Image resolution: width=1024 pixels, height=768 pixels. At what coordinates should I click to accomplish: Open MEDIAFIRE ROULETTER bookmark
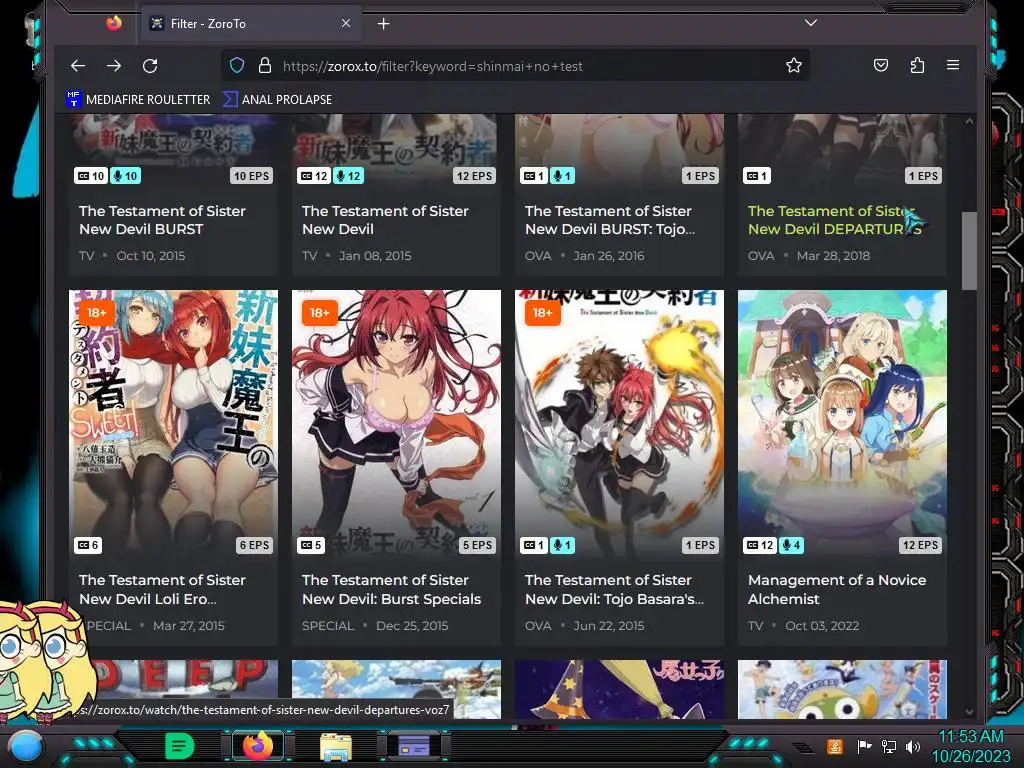click(138, 99)
